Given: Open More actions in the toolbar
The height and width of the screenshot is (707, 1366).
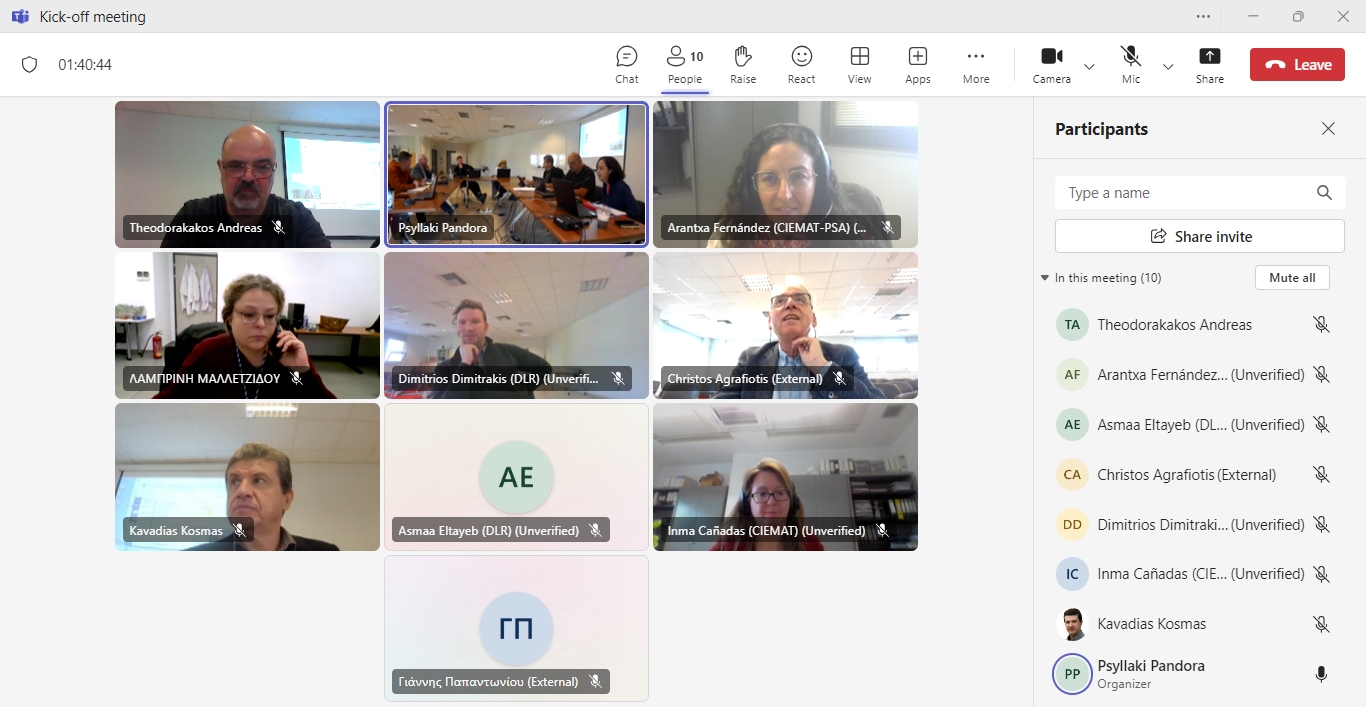Looking at the screenshot, I should [976, 65].
